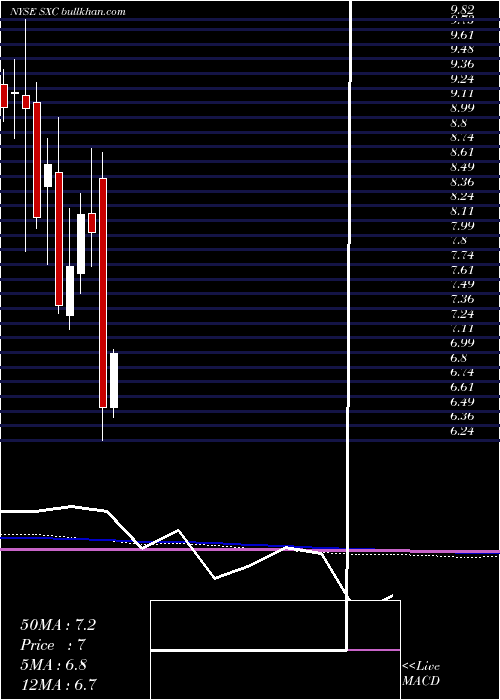Viewport: 500px width, 700px height.
Task: Select the 8.74 price label
Action: (x=462, y=138)
